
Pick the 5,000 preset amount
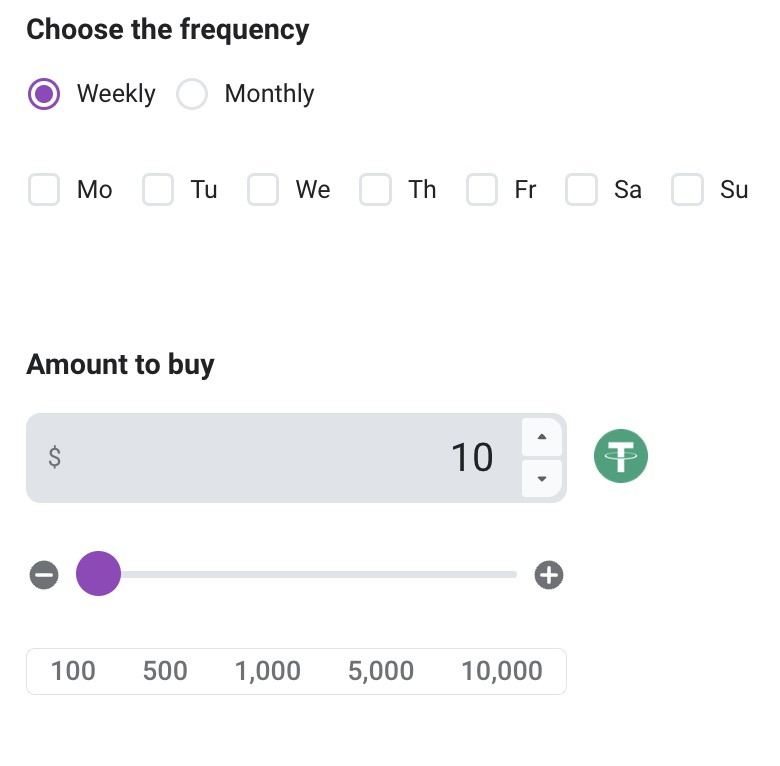coord(381,671)
